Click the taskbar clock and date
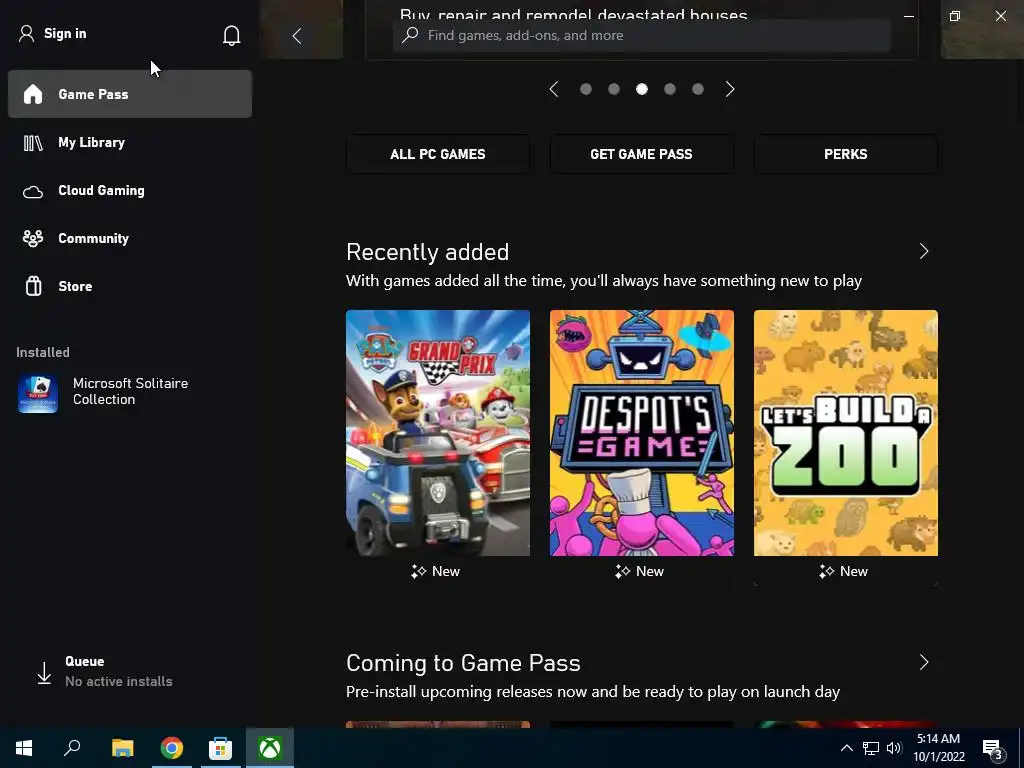The width and height of the screenshot is (1024, 768). (938, 748)
